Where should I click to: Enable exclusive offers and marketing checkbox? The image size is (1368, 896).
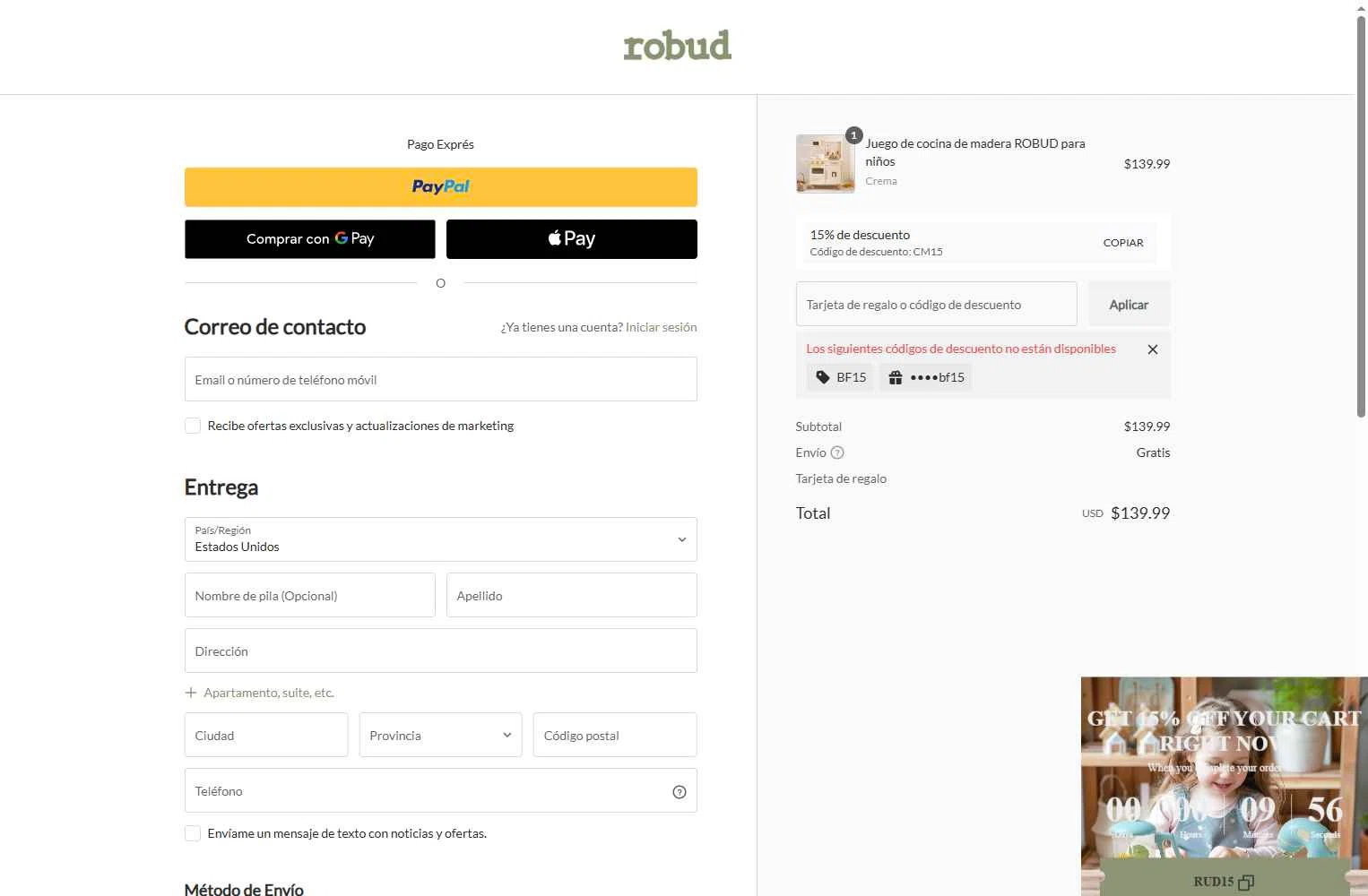tap(193, 426)
